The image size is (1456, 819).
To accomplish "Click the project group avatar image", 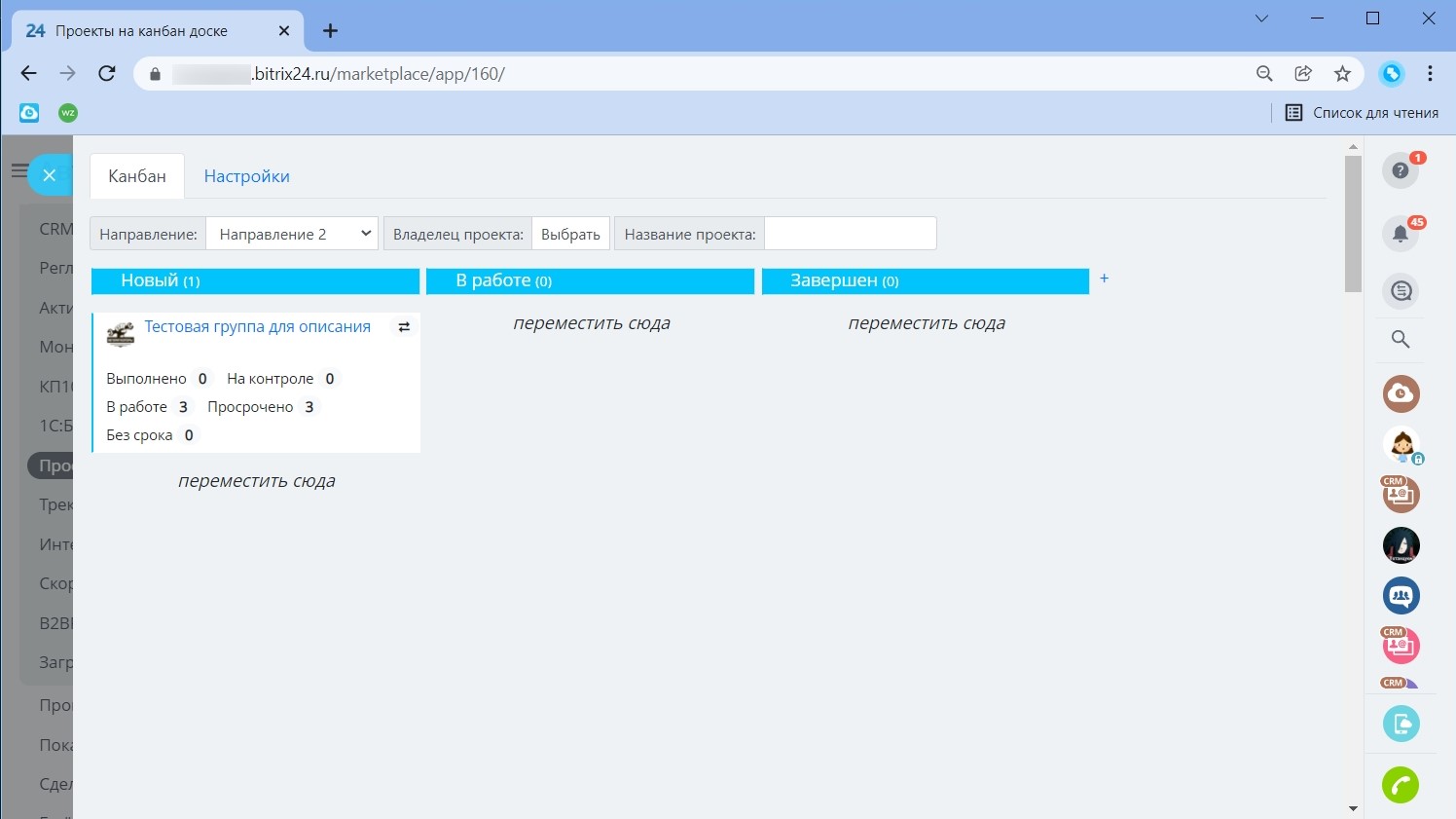I will tap(121, 334).
